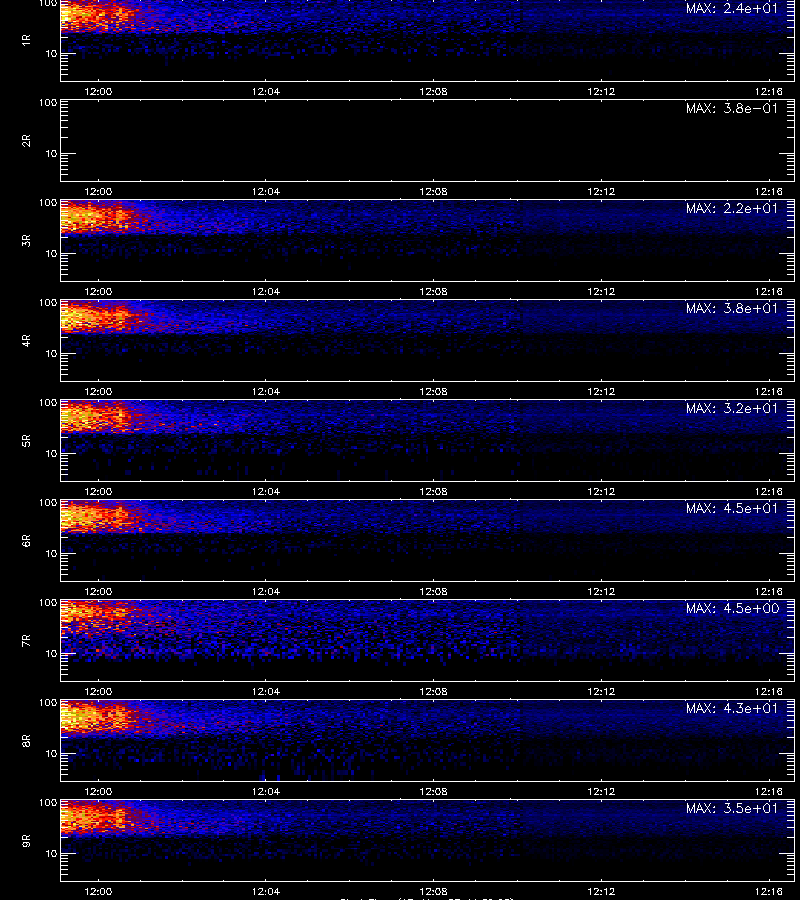Select the MAX: 3.5e+01 readout

tap(732, 808)
